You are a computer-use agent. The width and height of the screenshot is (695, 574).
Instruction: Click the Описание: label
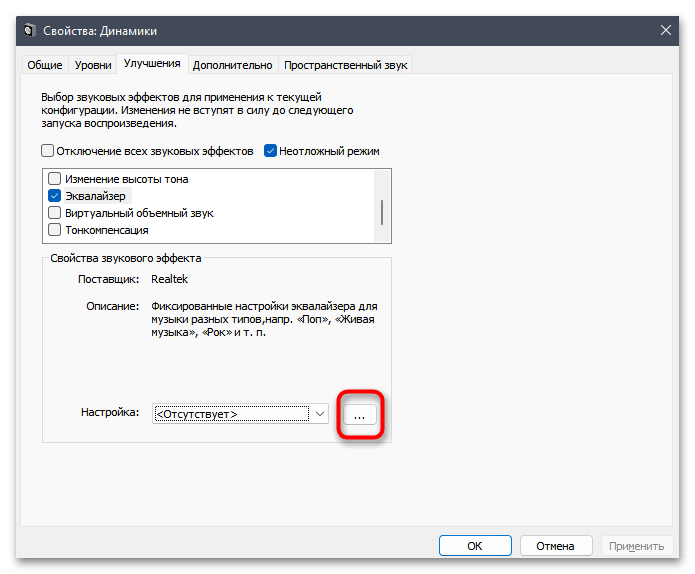113,306
